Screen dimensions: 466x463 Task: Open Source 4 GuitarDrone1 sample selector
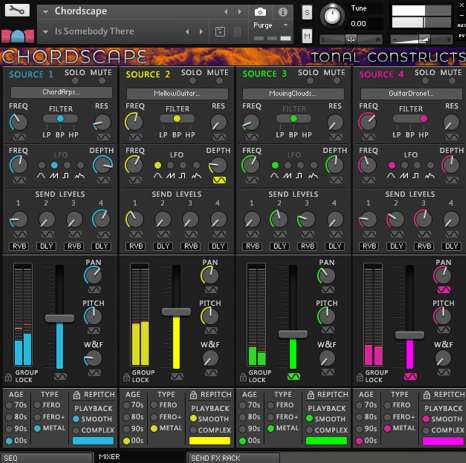click(x=411, y=94)
